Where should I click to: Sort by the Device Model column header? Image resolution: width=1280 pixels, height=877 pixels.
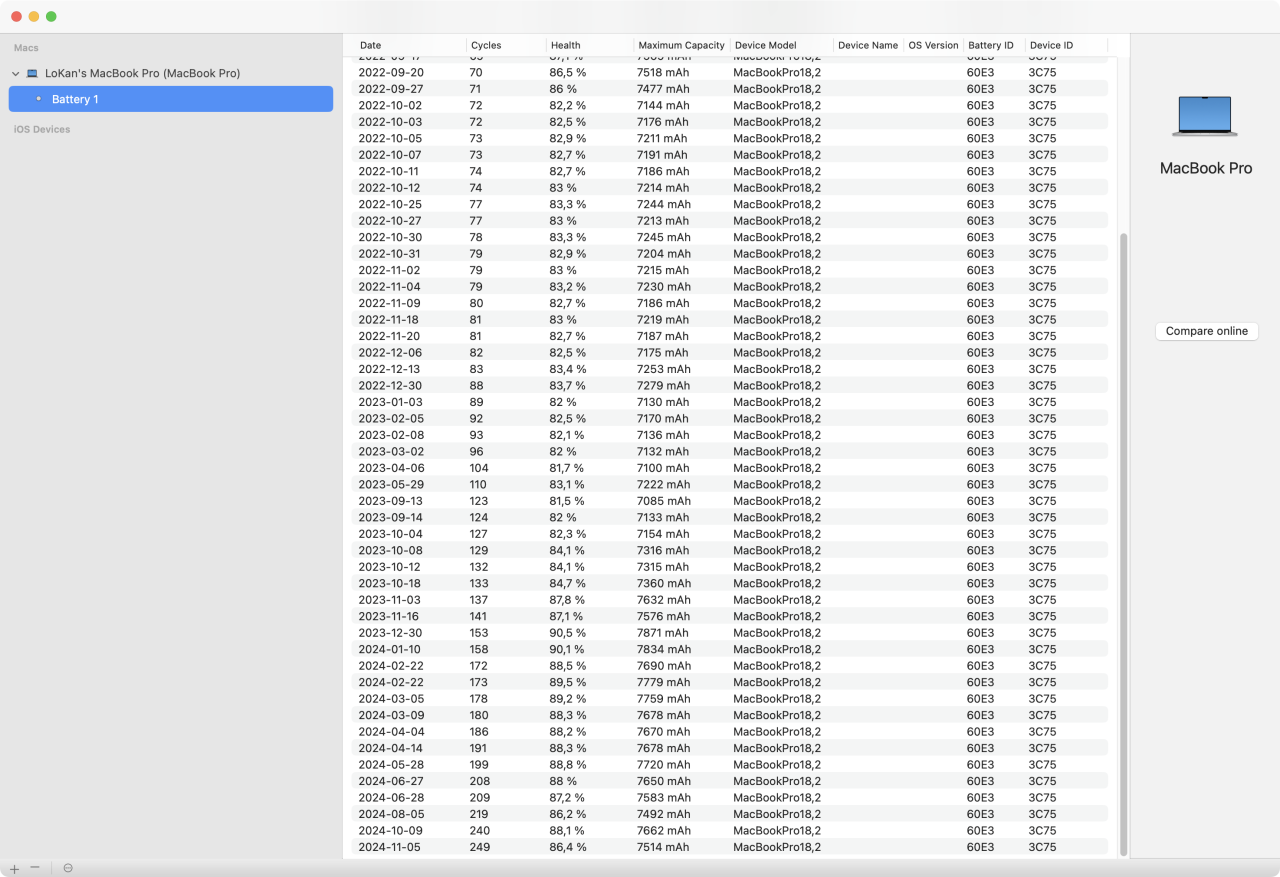(x=782, y=45)
